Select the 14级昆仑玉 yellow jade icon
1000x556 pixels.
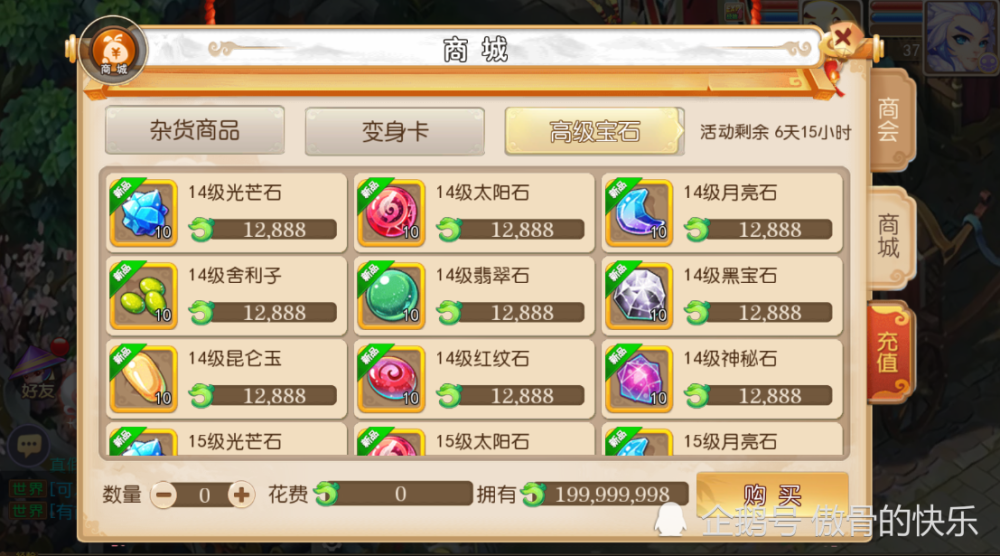pos(143,379)
